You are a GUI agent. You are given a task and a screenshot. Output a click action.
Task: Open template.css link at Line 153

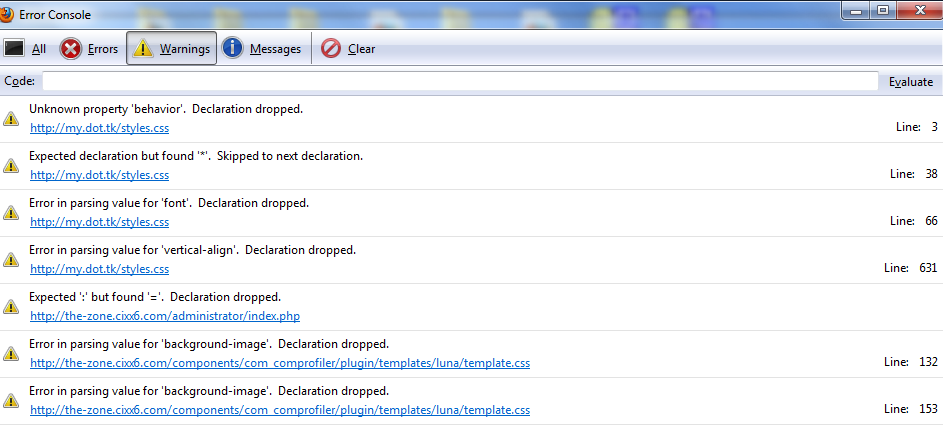[280, 410]
